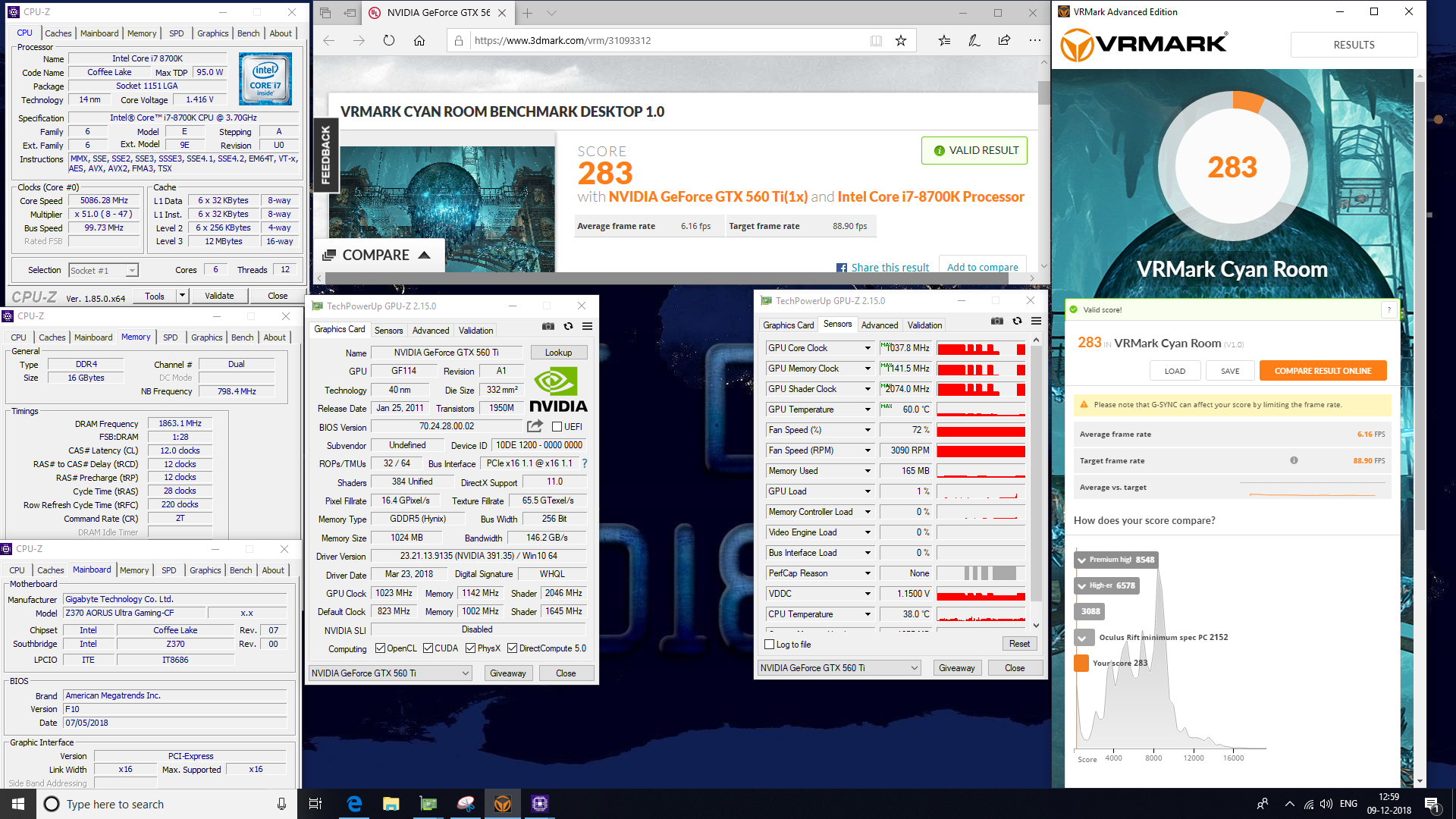
Task: Click the Lookup button in GPU-Z
Action: click(558, 353)
